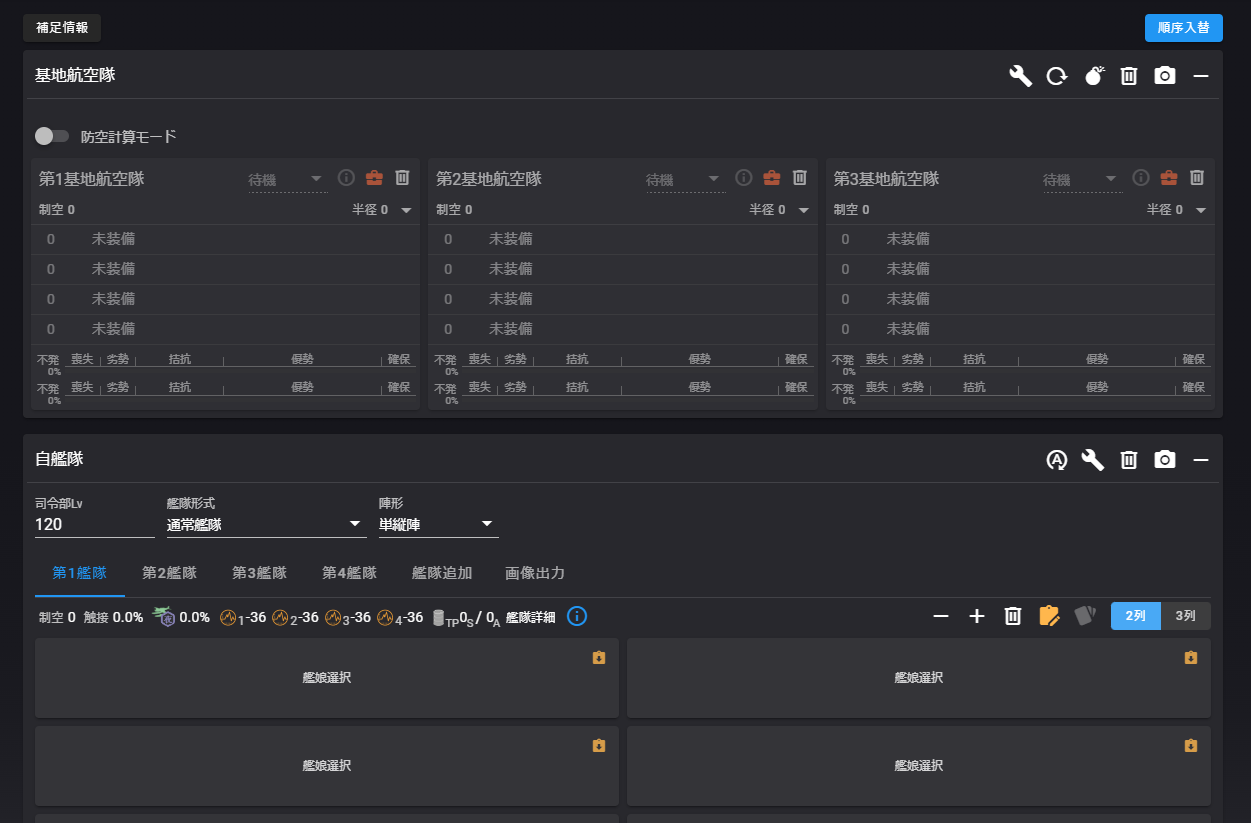Open the 陣形 dropdown showing 単縦陣
Viewport: 1251px width, 823px height.
[x=438, y=525]
